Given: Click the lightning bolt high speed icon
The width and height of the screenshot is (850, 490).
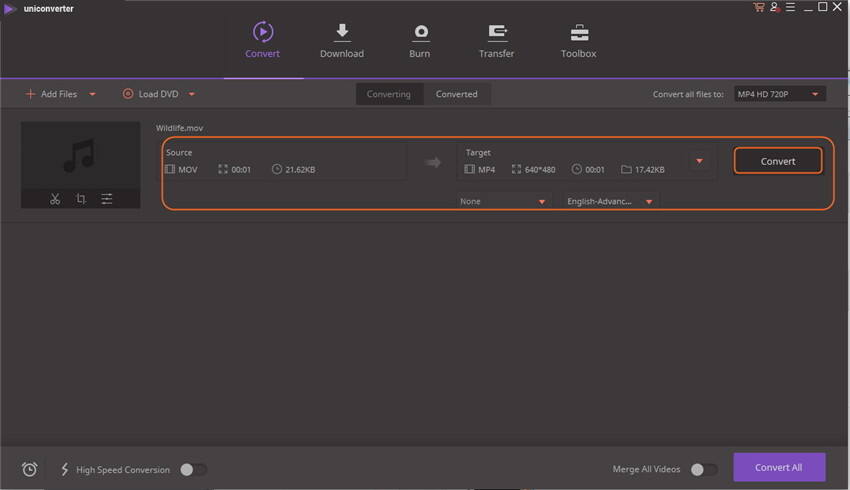Looking at the screenshot, I should pyautogui.click(x=65, y=469).
